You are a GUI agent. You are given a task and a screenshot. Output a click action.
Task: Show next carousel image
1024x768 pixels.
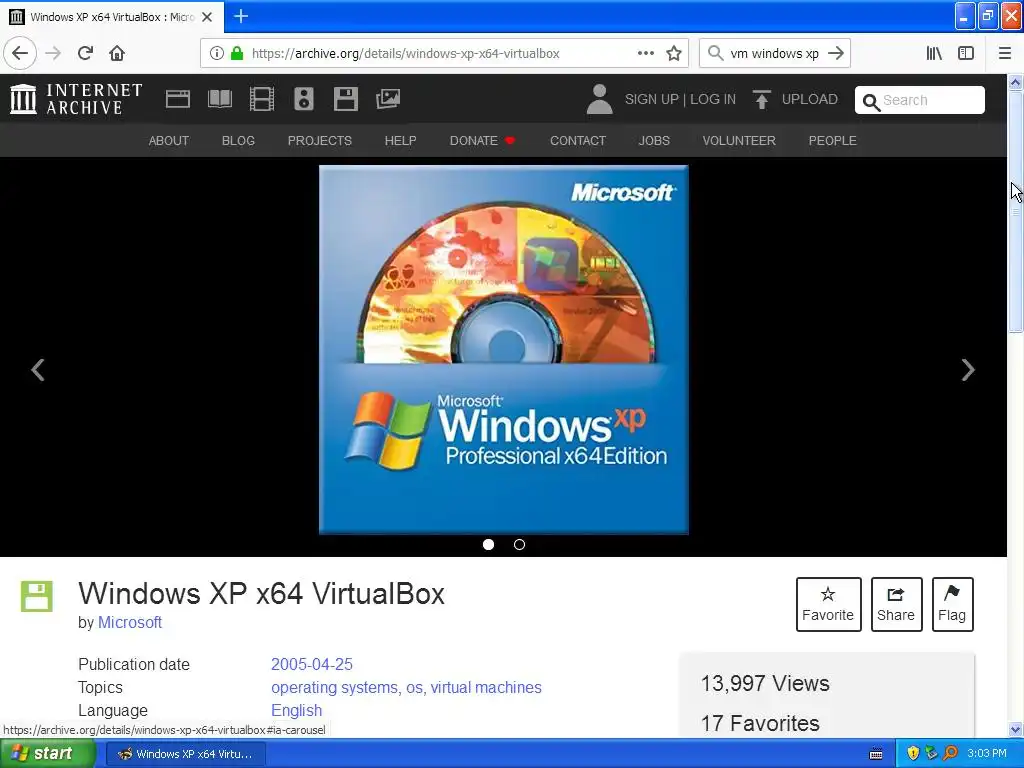[968, 370]
